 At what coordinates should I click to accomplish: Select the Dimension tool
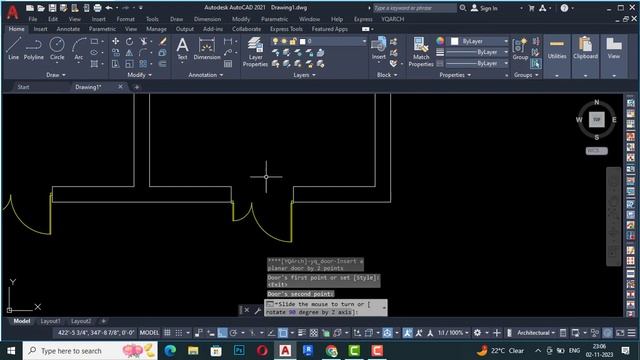pos(207,49)
